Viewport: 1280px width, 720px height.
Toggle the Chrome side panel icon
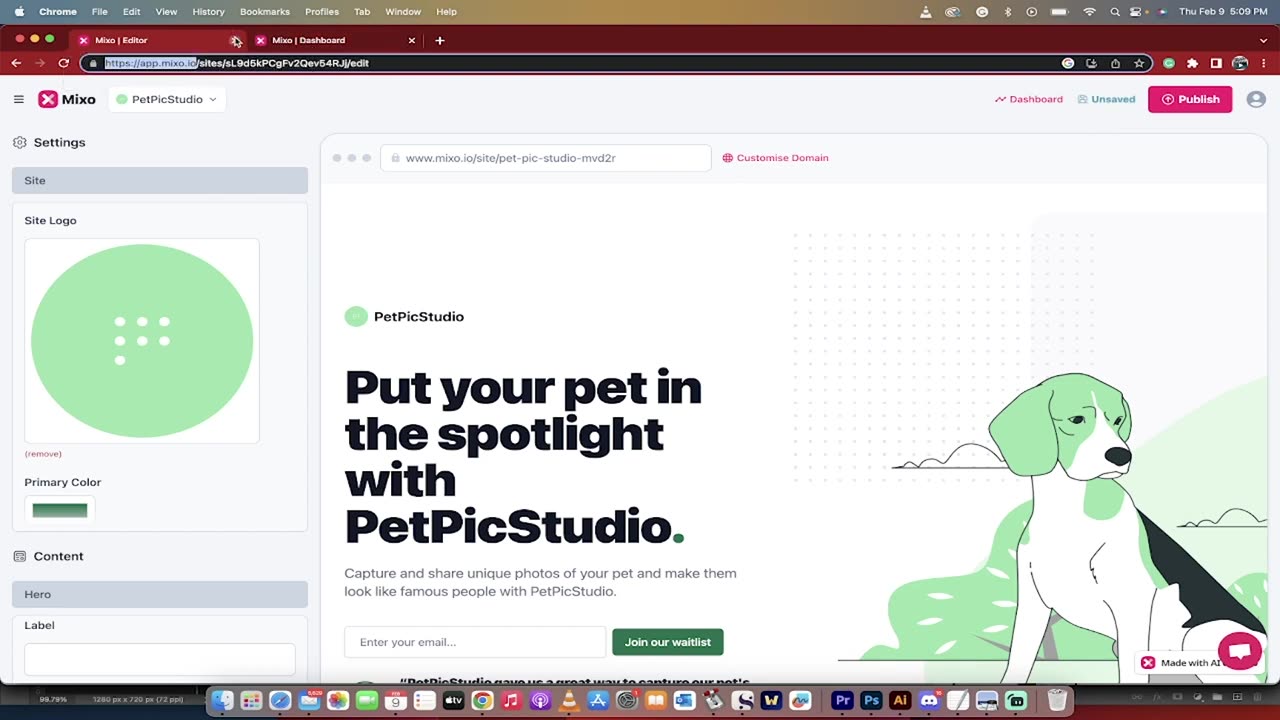tap(1216, 63)
